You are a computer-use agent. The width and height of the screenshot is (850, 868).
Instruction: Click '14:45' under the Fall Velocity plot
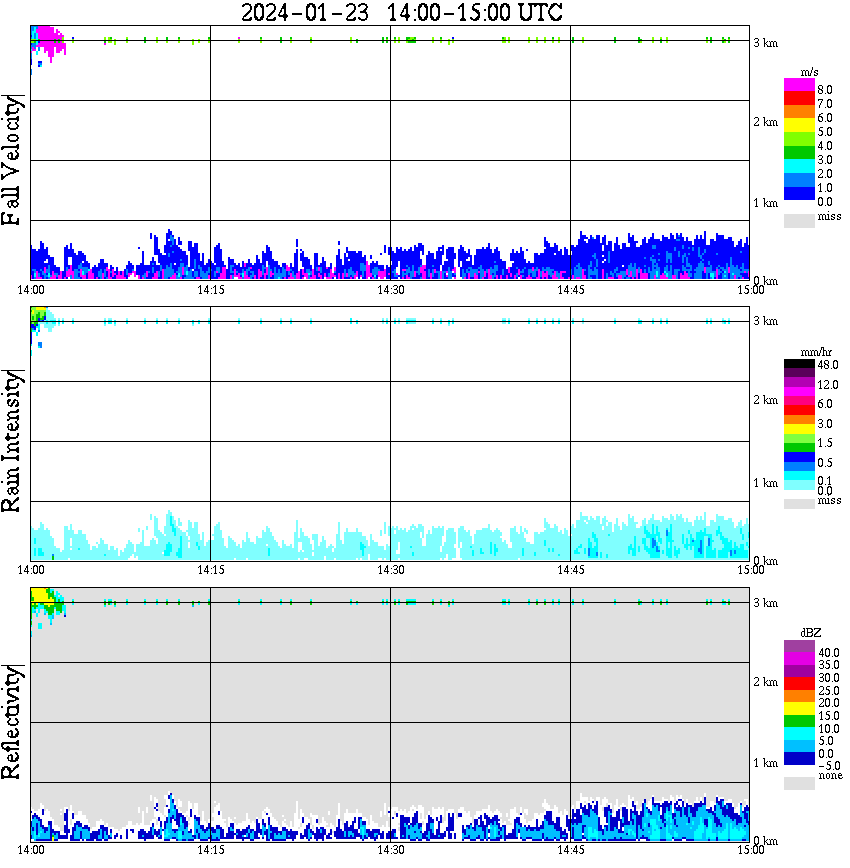pyautogui.click(x=570, y=290)
